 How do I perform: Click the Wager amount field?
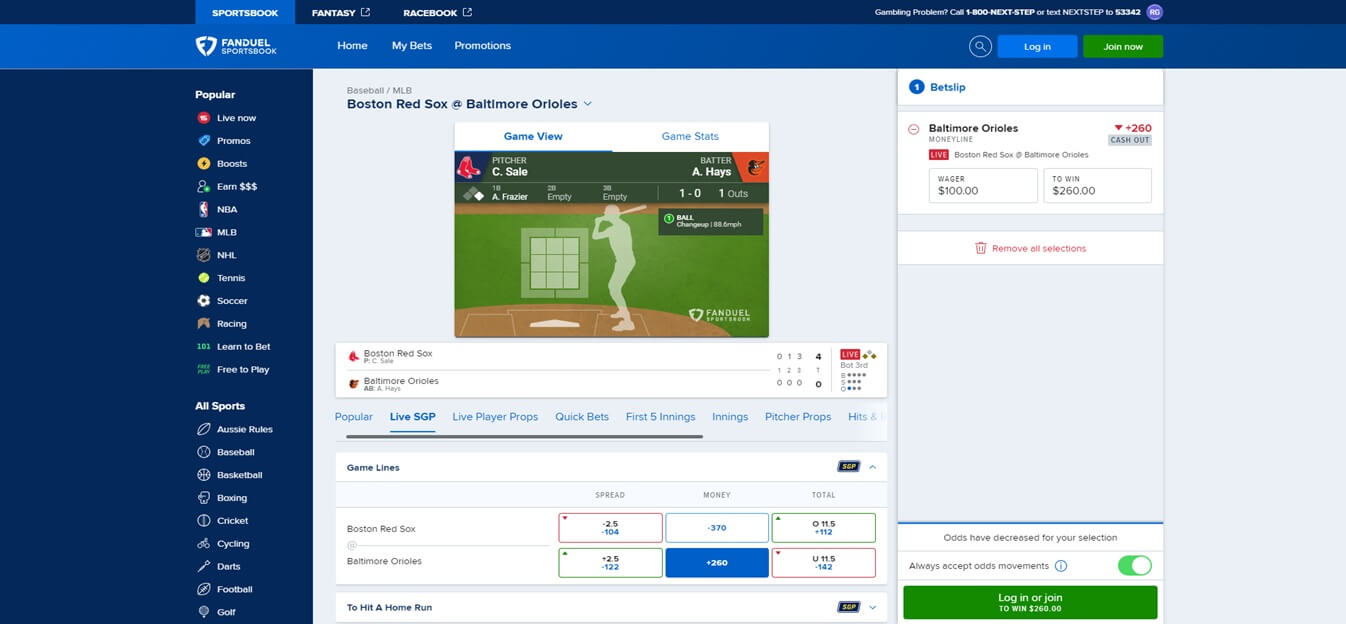pyautogui.click(x=983, y=185)
